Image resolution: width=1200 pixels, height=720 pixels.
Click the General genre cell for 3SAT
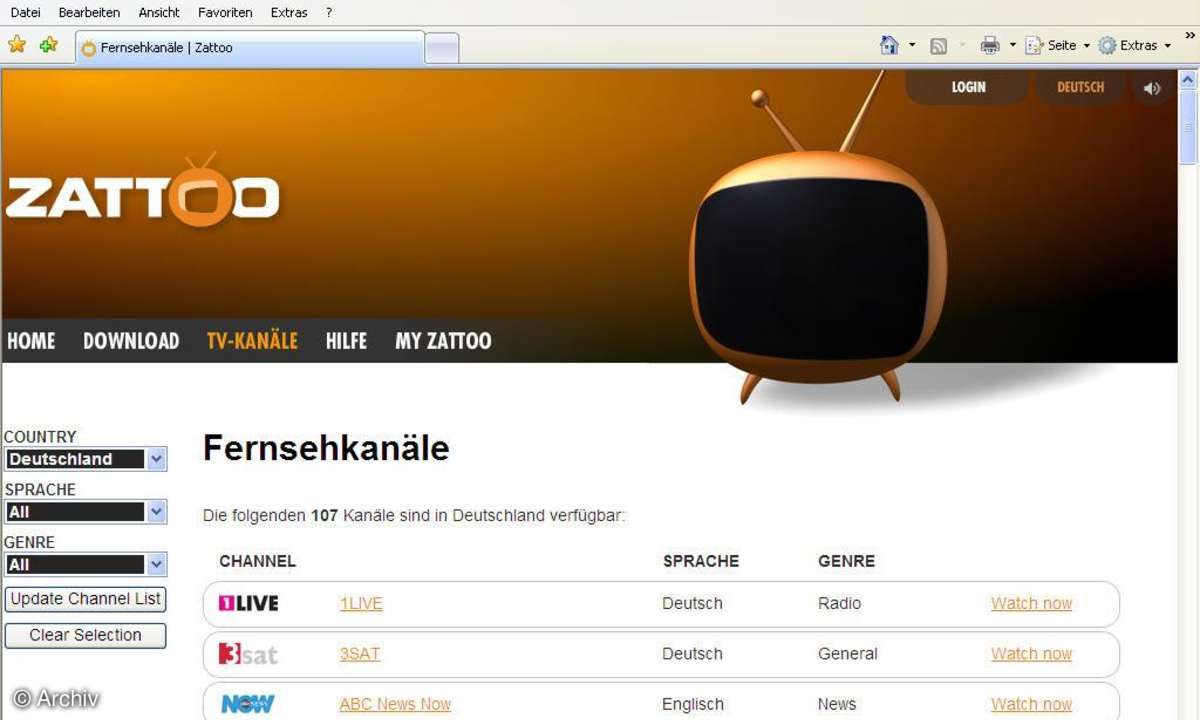tap(847, 654)
